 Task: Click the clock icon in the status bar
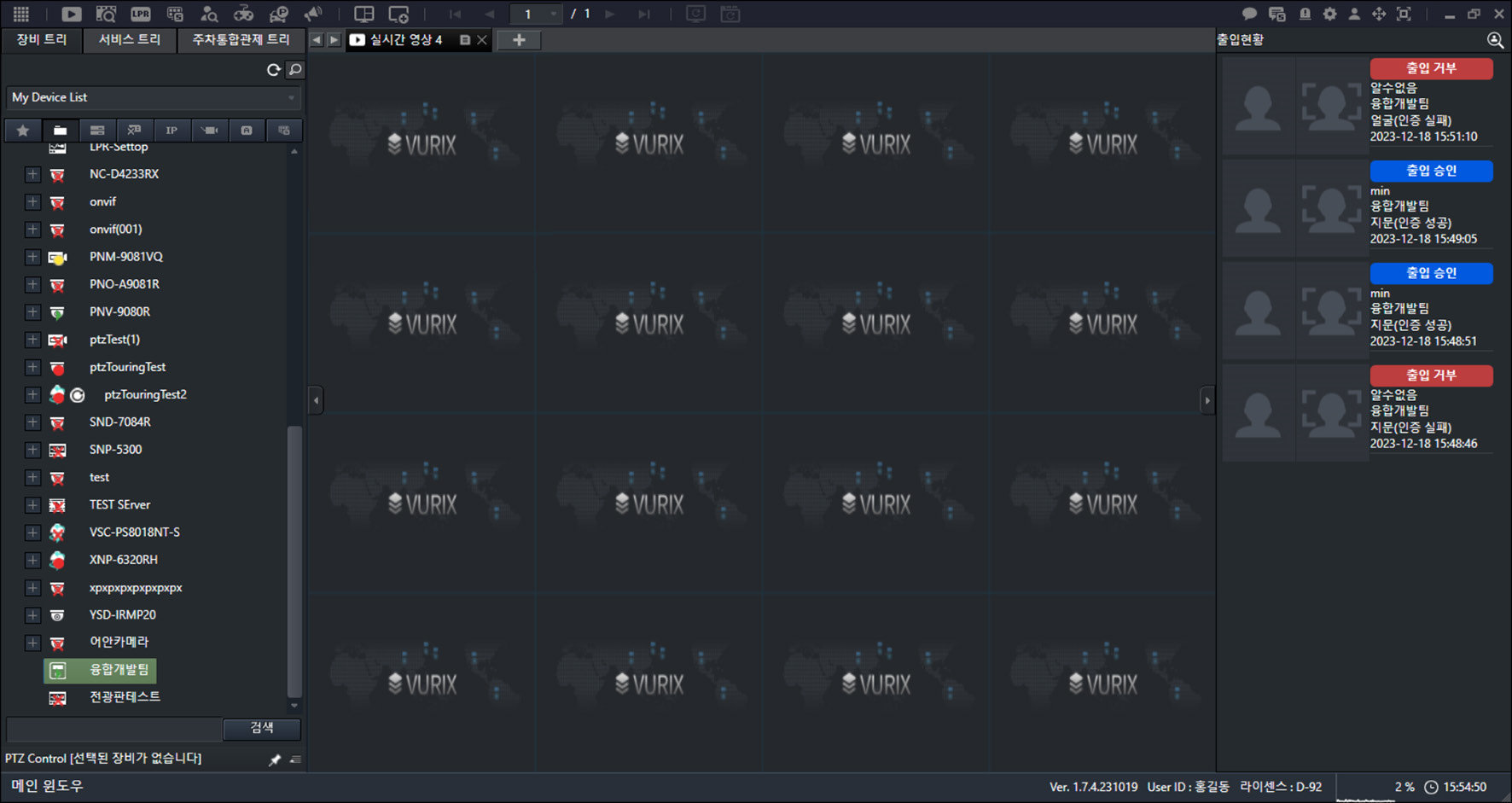(x=1431, y=787)
